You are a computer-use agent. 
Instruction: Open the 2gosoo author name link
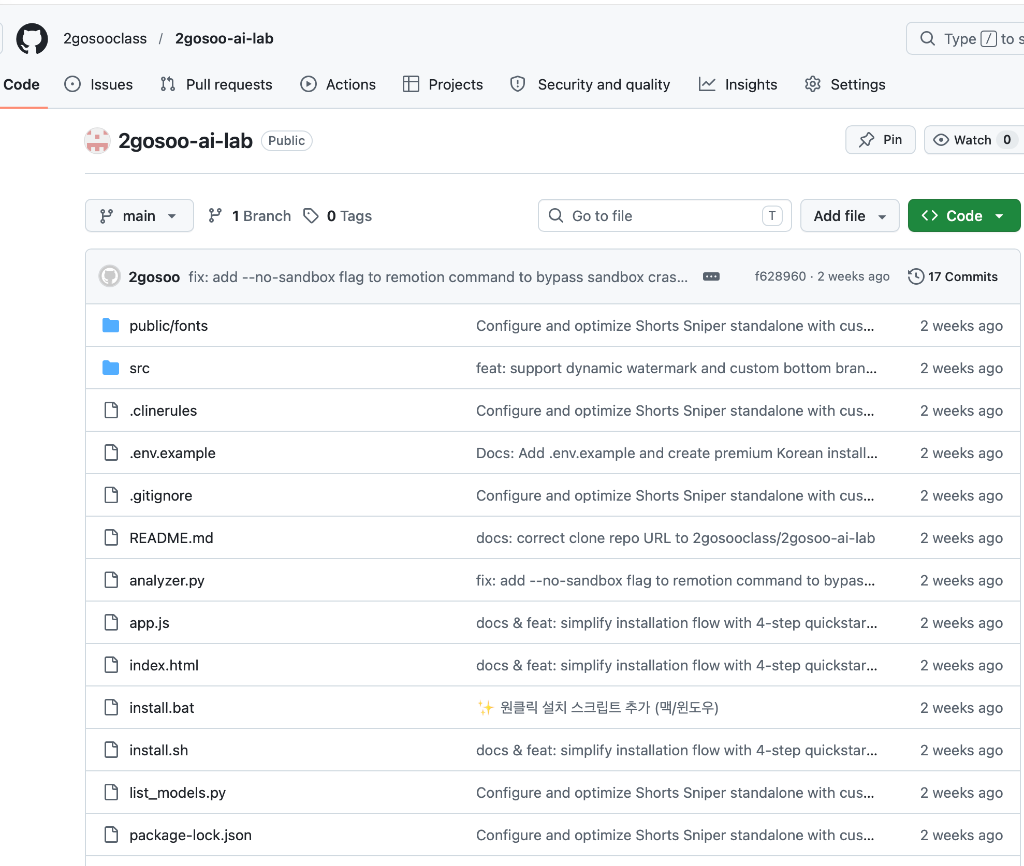coord(154,277)
